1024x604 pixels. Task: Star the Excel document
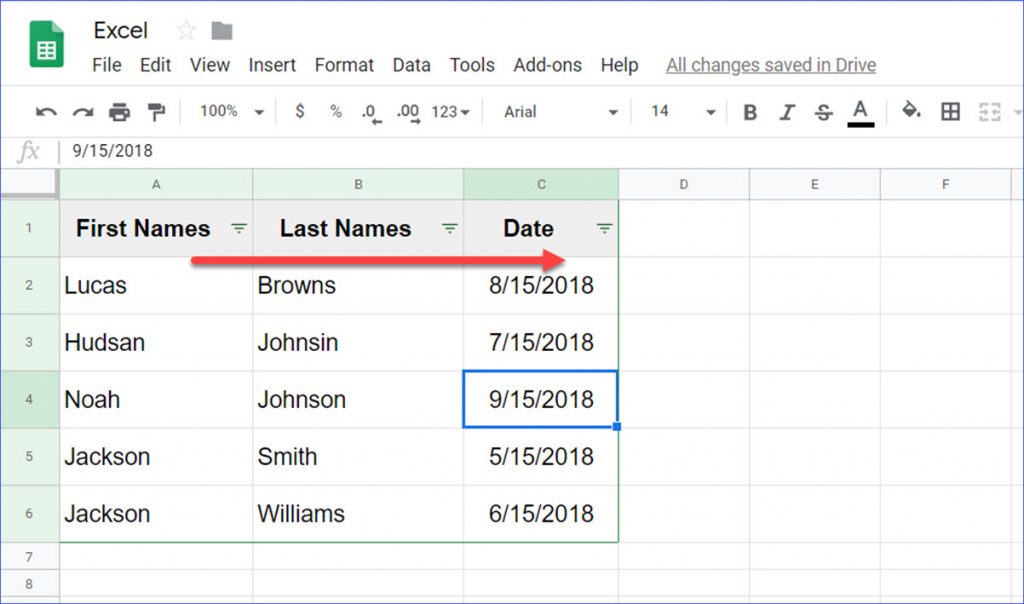point(186,31)
